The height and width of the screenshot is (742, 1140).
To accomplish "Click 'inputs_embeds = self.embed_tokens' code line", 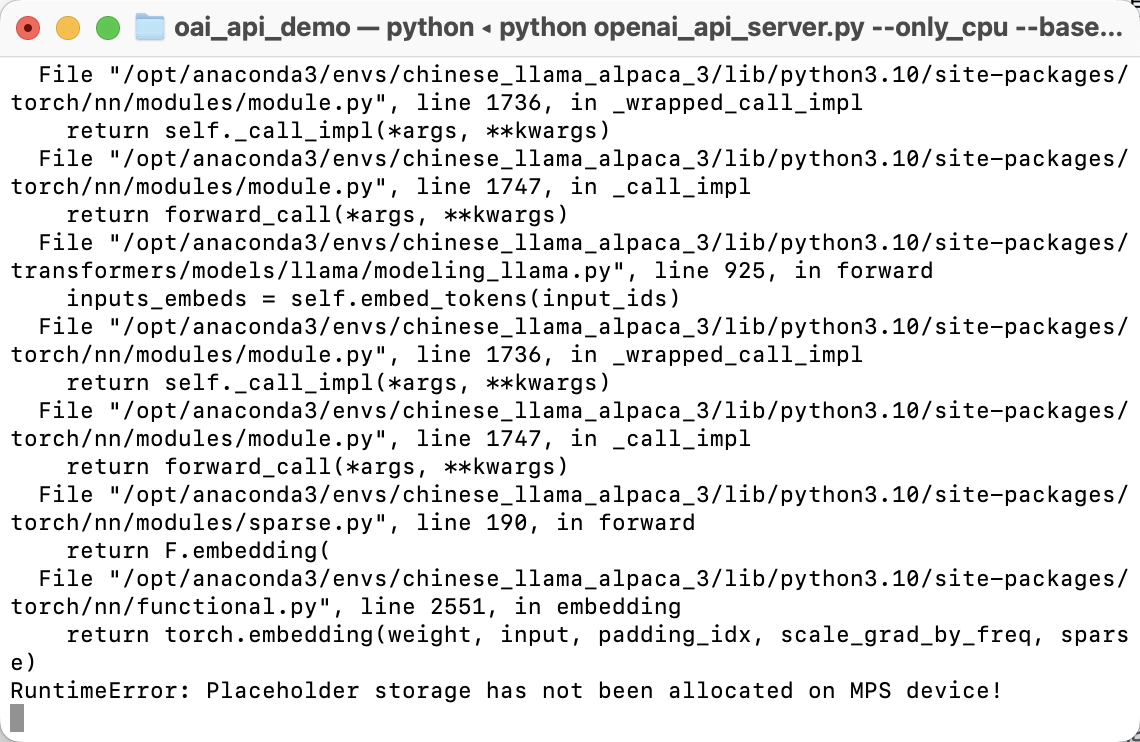I will point(373,298).
